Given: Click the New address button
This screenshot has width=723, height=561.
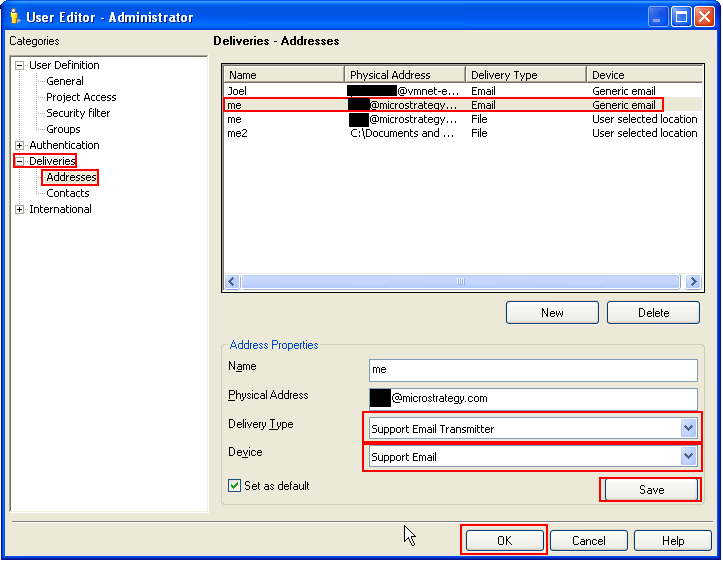Looking at the screenshot, I should (x=552, y=313).
